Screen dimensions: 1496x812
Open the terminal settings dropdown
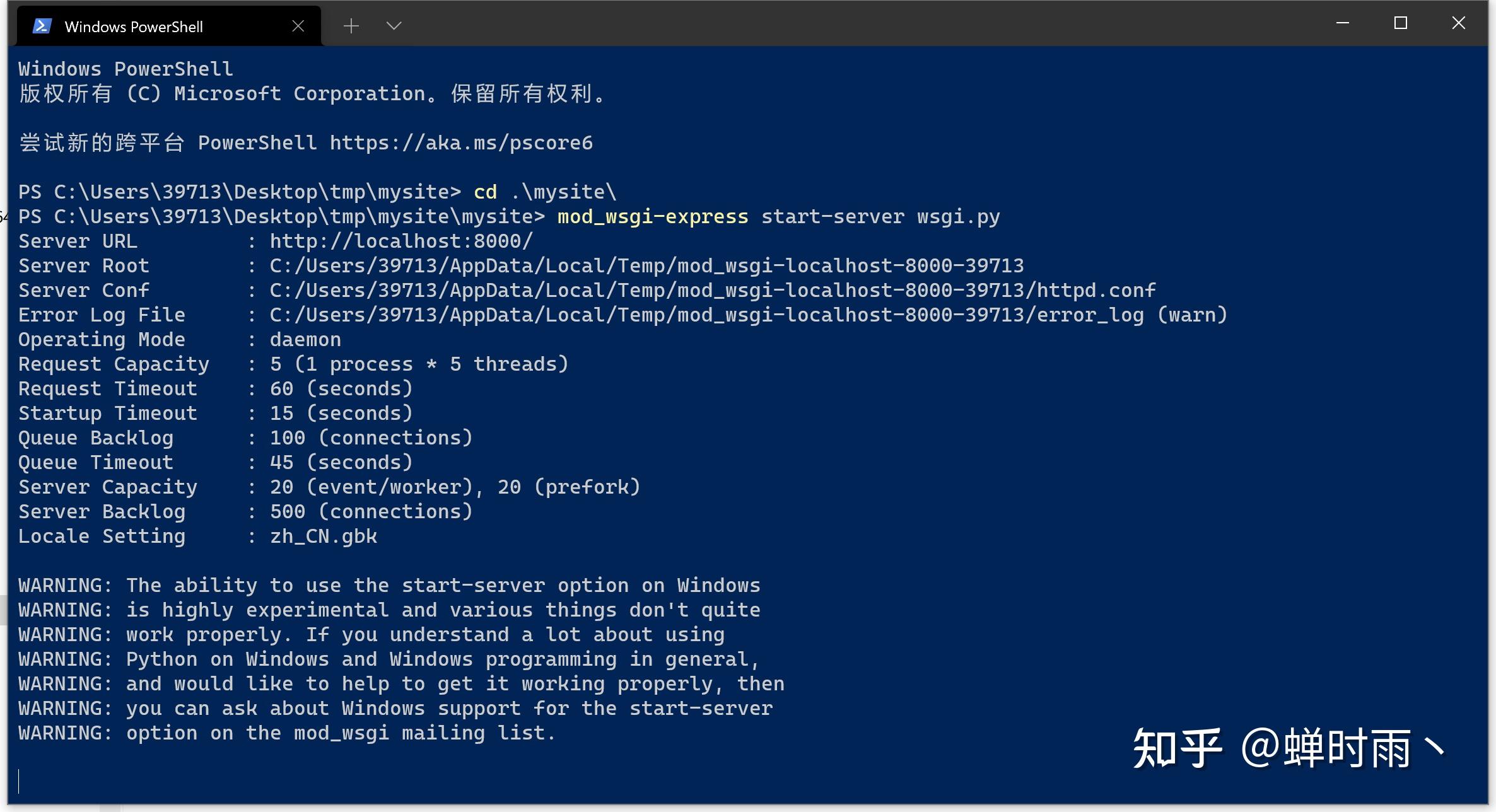[393, 25]
